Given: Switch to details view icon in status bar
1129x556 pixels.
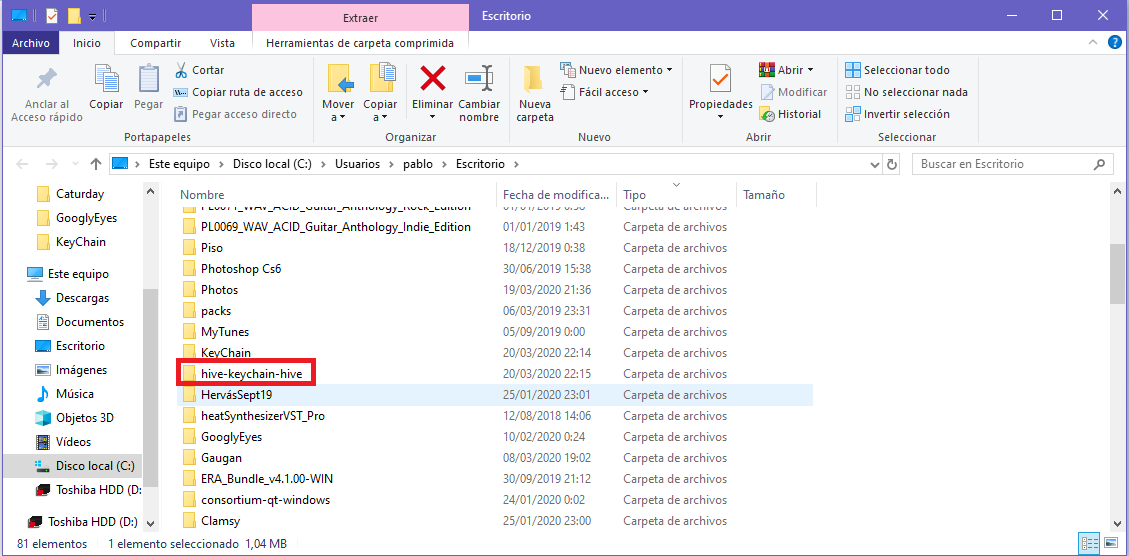Looking at the screenshot, I should tap(1087, 544).
